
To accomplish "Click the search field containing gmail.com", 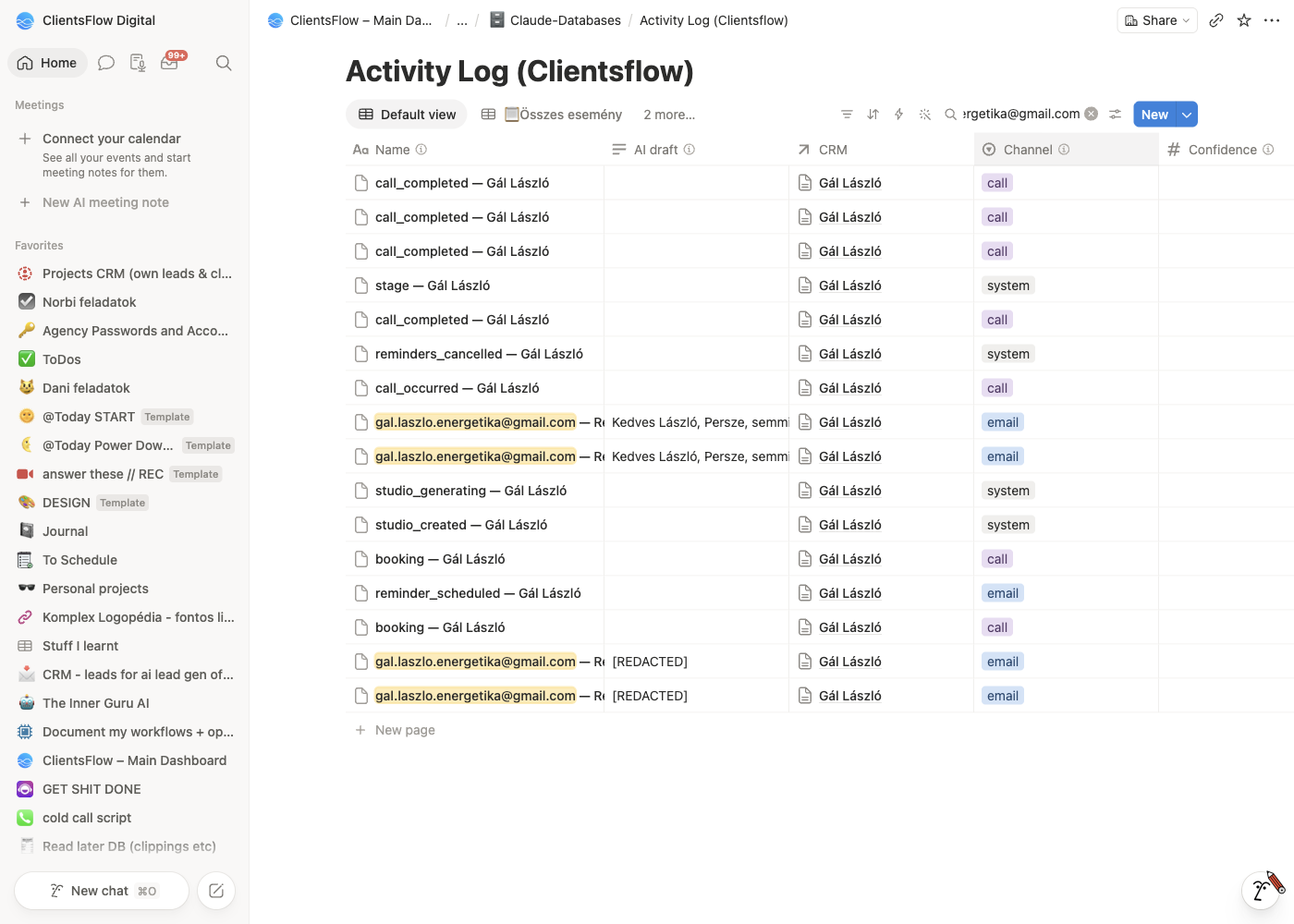I will click(x=1020, y=114).
